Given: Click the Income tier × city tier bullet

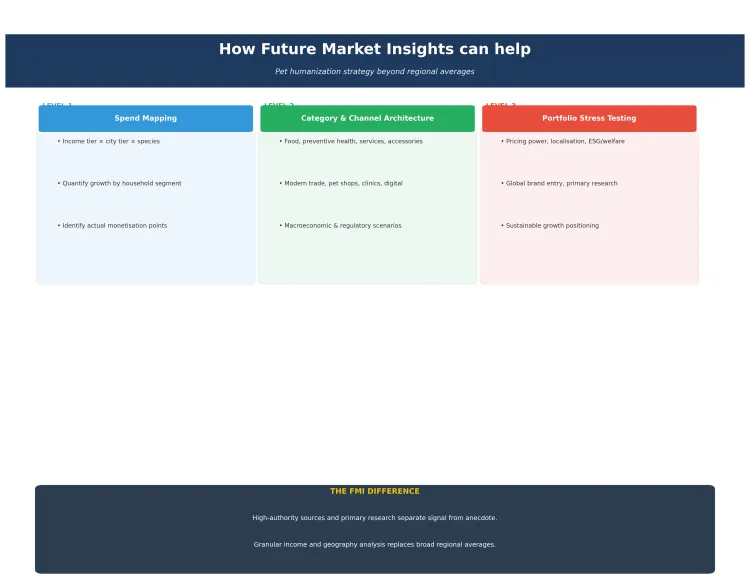Looking at the screenshot, I should coord(110,142).
